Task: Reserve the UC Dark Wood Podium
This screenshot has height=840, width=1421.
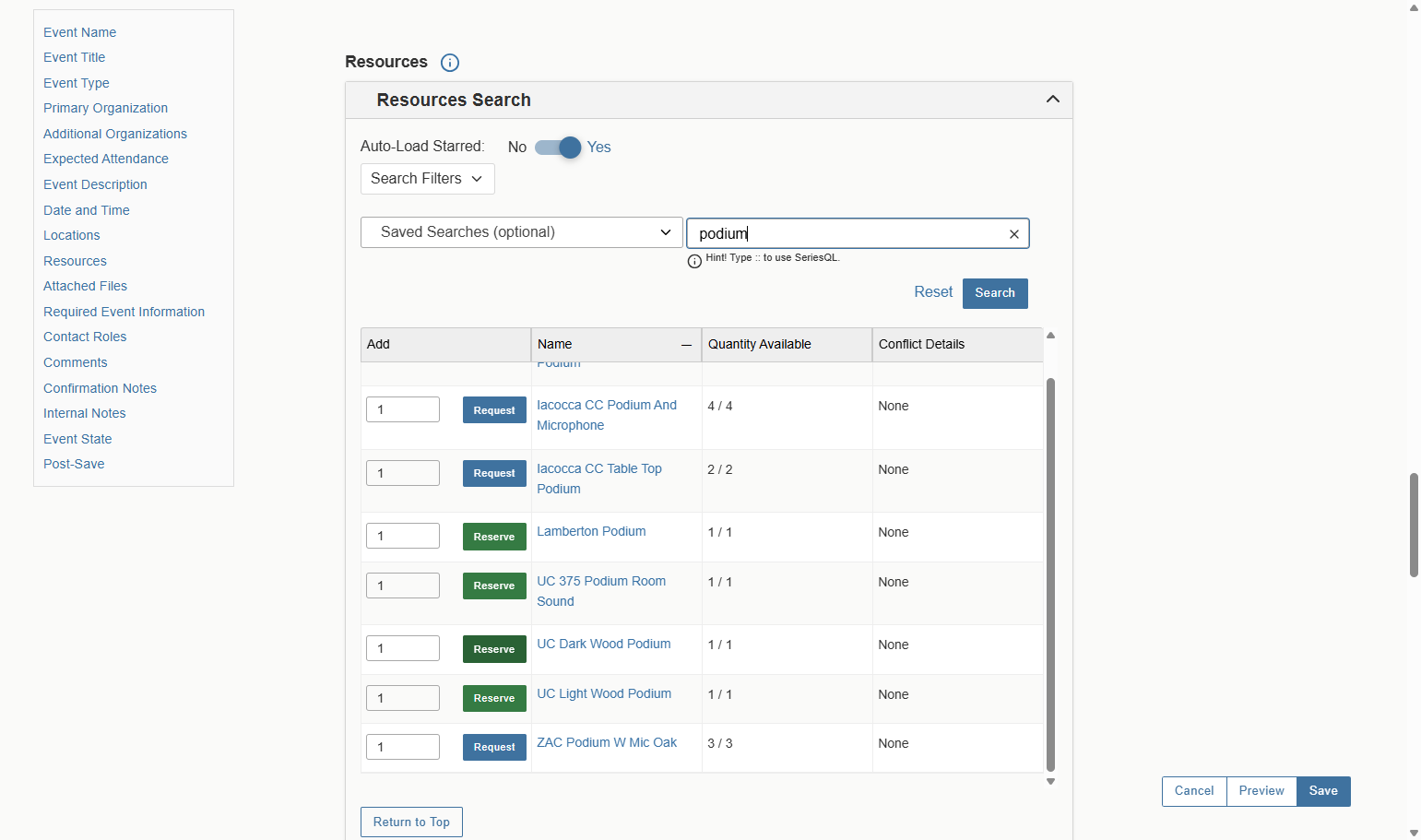Action: pos(494,649)
